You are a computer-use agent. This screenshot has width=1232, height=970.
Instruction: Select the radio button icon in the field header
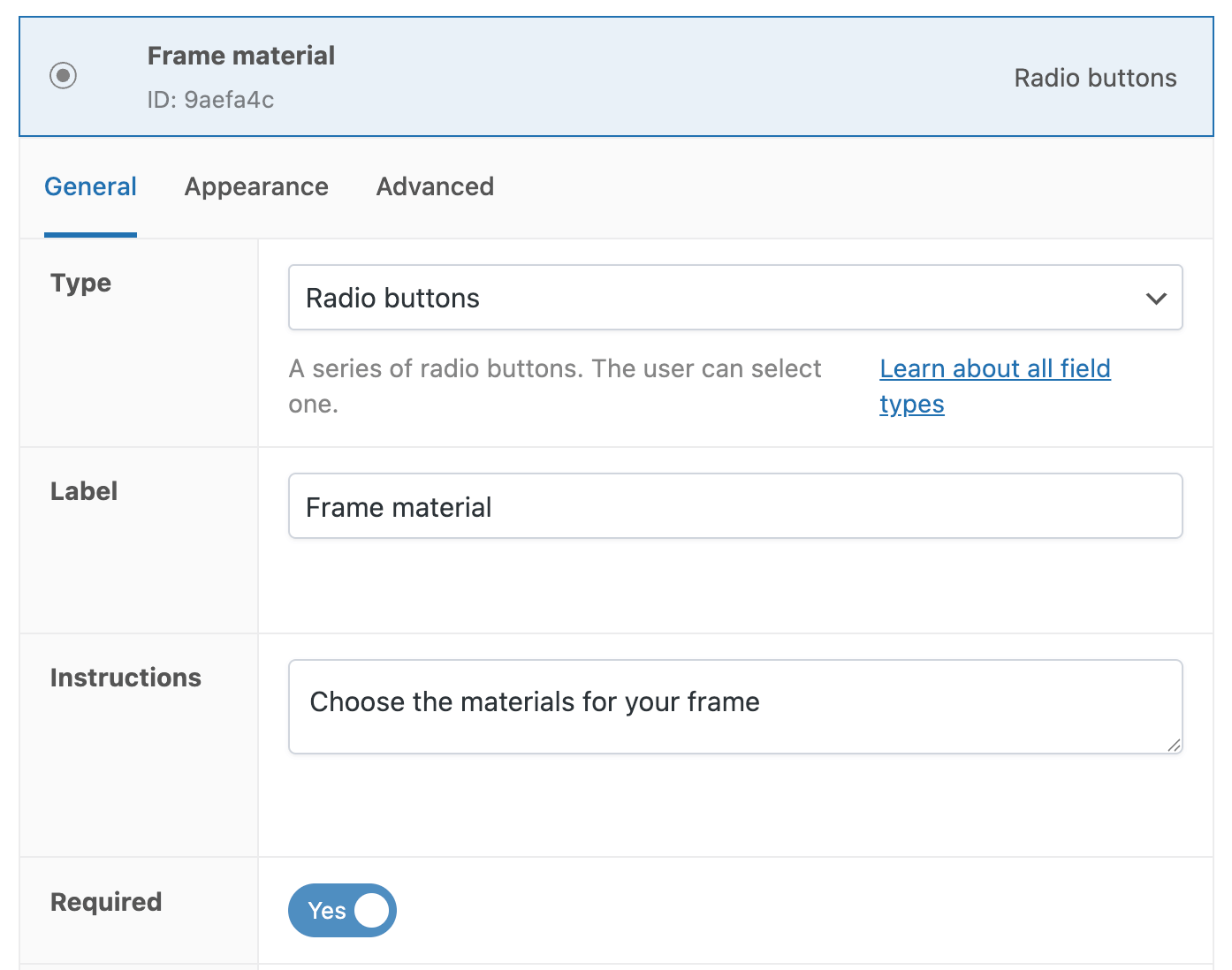pyautogui.click(x=63, y=76)
